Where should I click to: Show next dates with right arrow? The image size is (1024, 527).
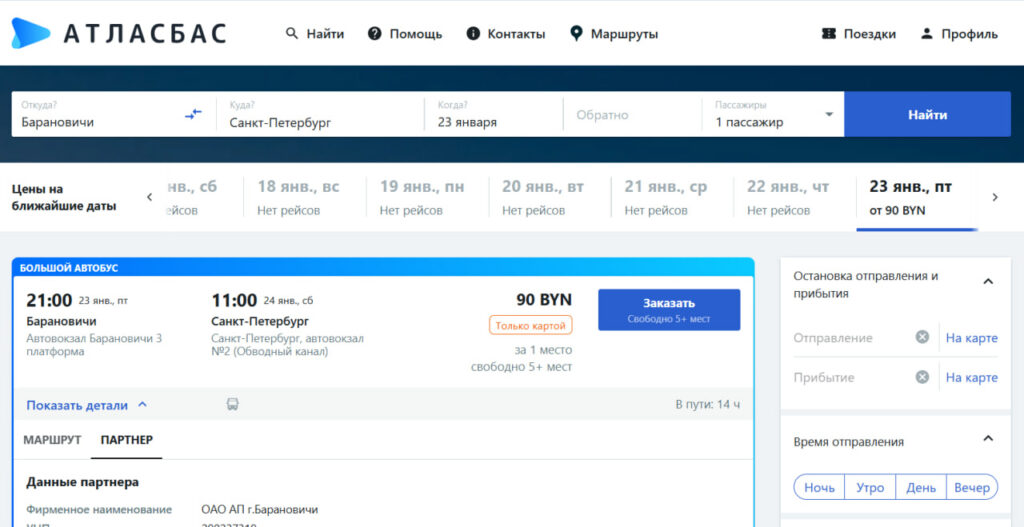click(x=995, y=197)
